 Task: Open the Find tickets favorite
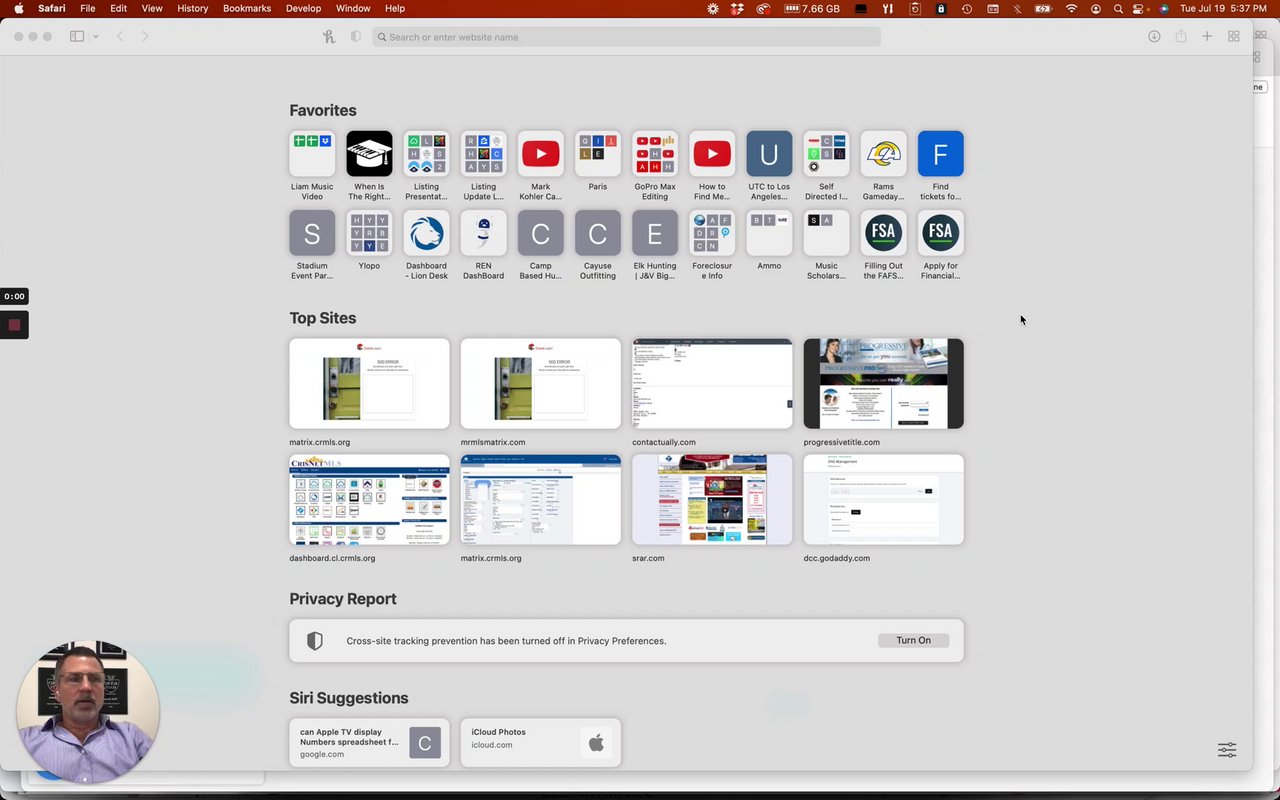pos(940,154)
